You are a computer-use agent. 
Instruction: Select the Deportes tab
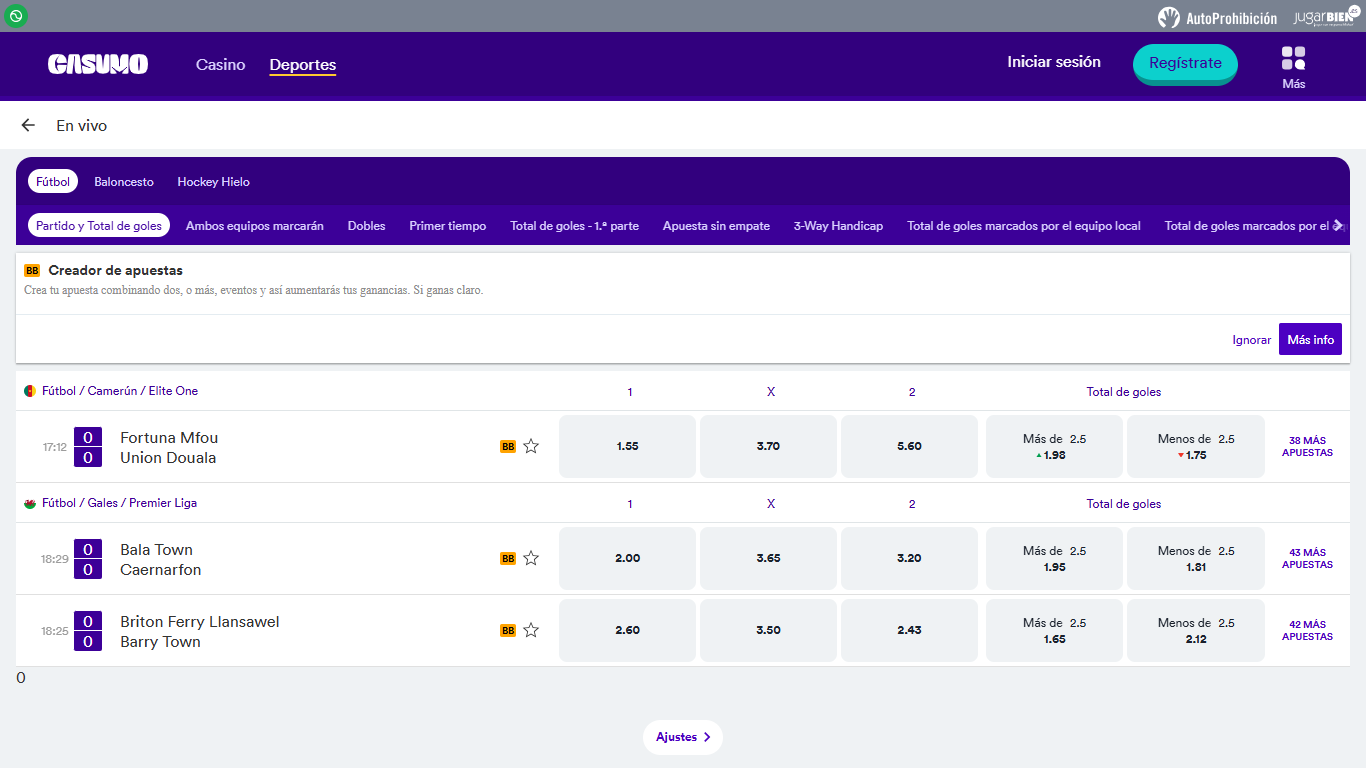[x=303, y=65]
